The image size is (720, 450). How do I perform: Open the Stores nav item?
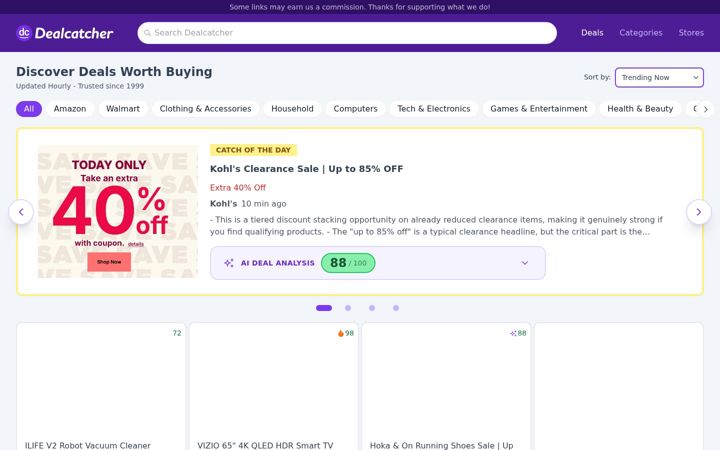691,33
